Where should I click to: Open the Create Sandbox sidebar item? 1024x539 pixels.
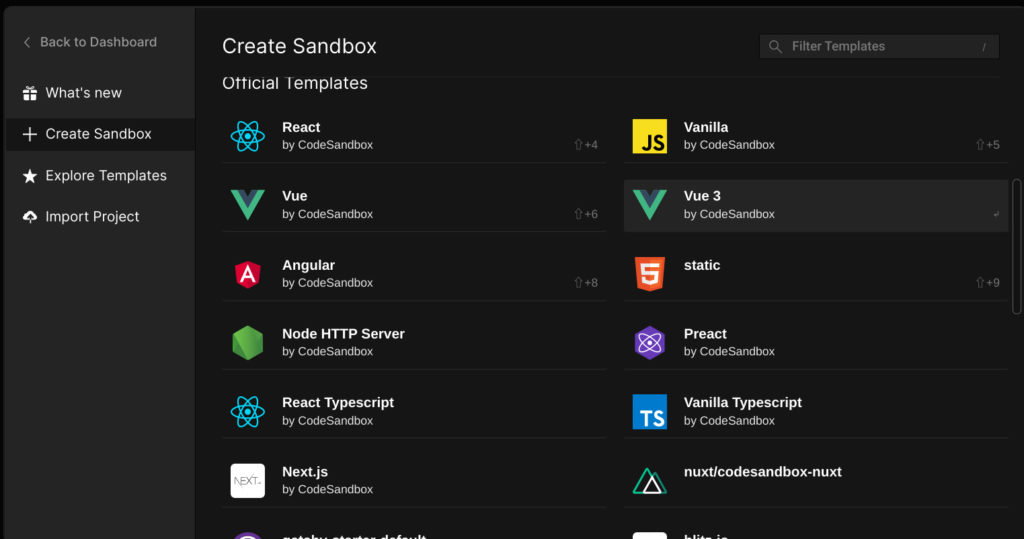tap(100, 134)
